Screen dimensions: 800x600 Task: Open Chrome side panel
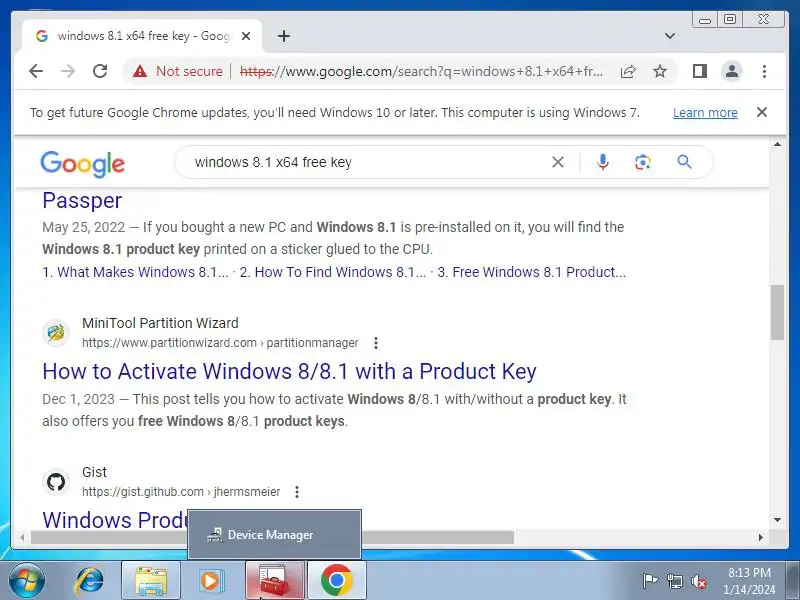(x=700, y=71)
